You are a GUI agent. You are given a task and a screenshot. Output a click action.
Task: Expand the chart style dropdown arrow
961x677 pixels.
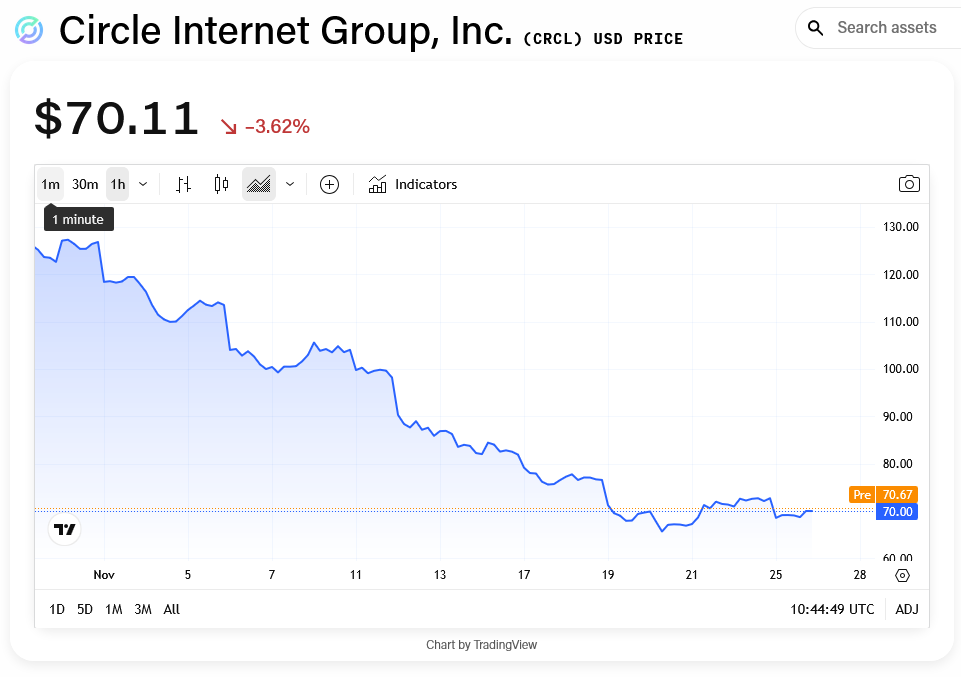[290, 184]
